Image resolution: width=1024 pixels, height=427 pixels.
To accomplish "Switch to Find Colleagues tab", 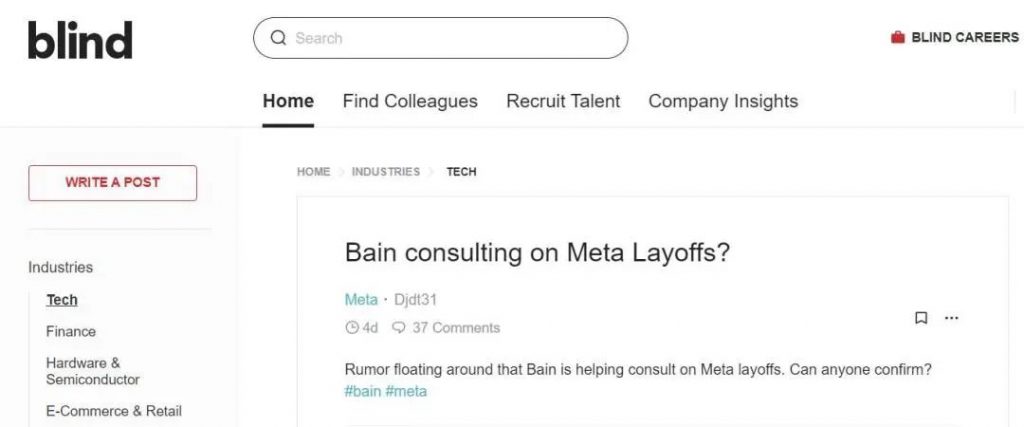I will (x=410, y=101).
